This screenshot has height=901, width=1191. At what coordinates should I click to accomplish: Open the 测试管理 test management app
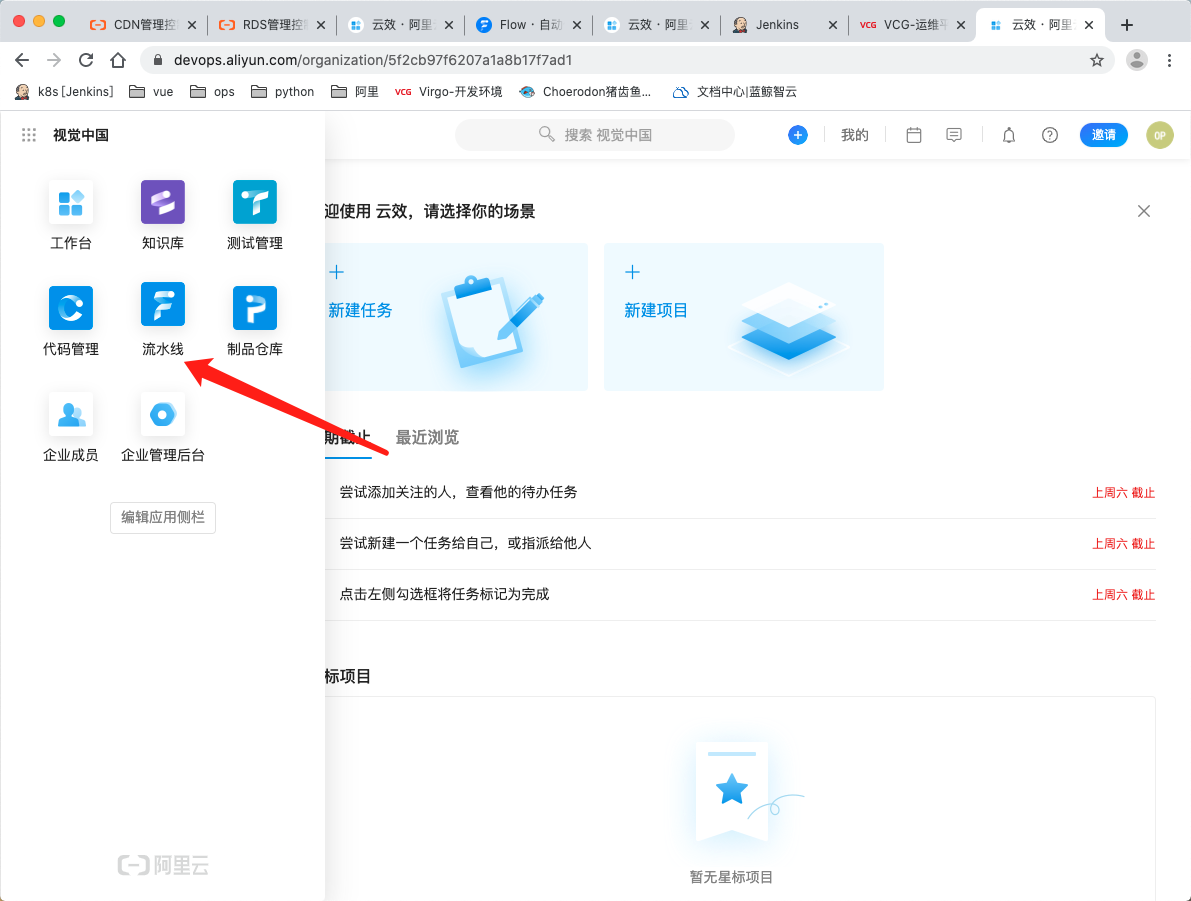tap(254, 215)
